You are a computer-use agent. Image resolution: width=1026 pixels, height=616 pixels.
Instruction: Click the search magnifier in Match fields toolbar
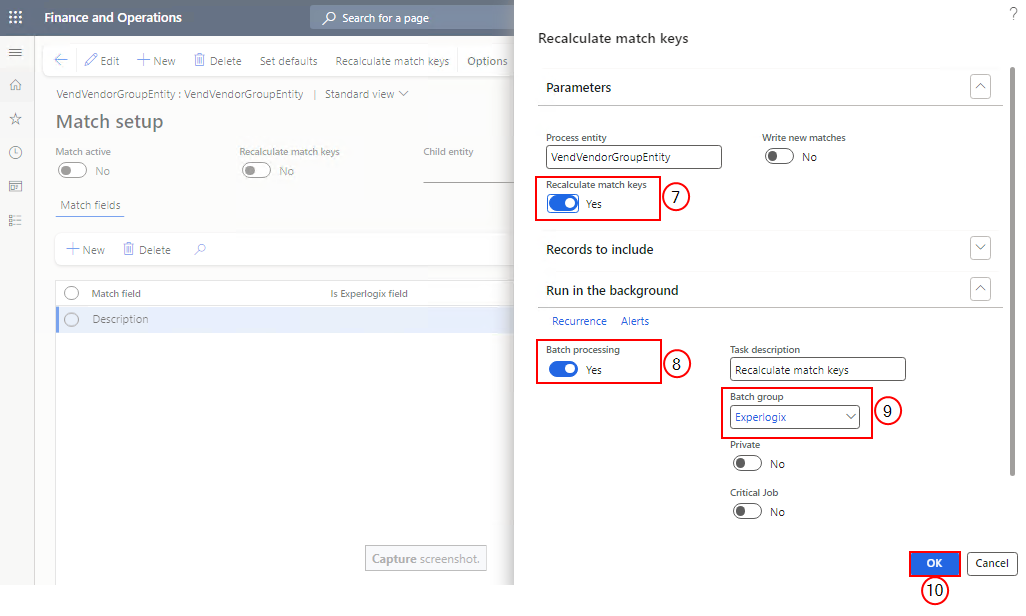[200, 249]
